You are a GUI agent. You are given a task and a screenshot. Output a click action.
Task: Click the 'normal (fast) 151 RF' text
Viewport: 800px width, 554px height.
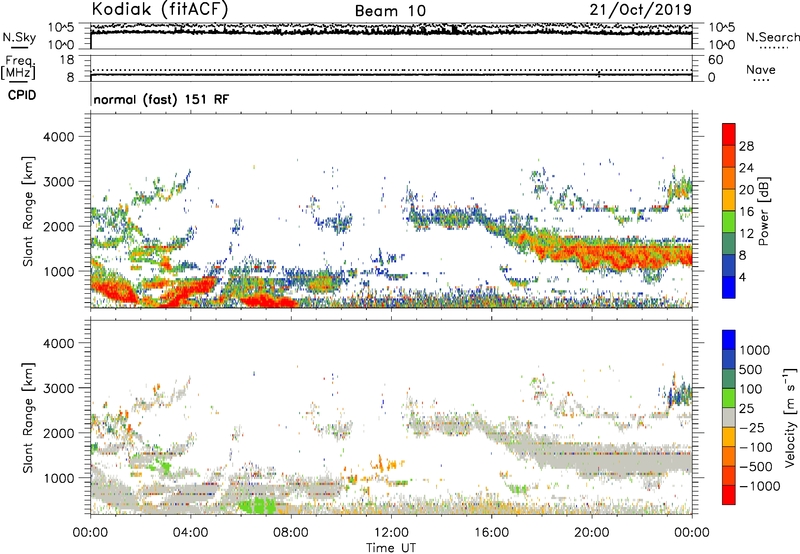[x=161, y=99]
